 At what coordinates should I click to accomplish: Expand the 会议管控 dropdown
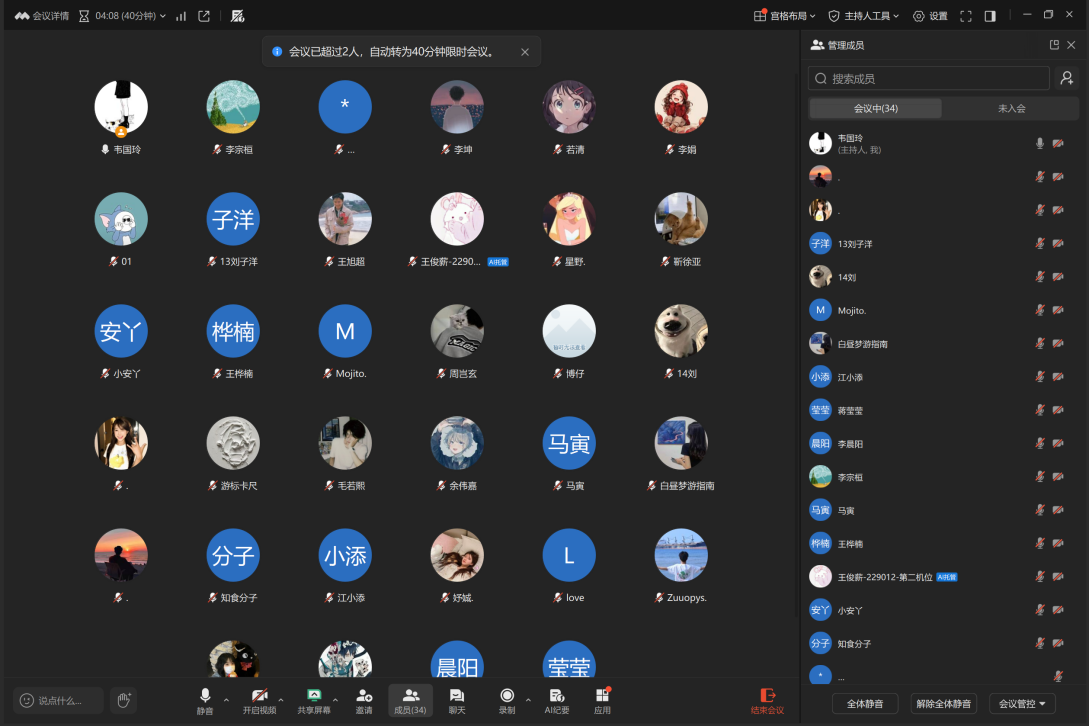coord(1022,704)
